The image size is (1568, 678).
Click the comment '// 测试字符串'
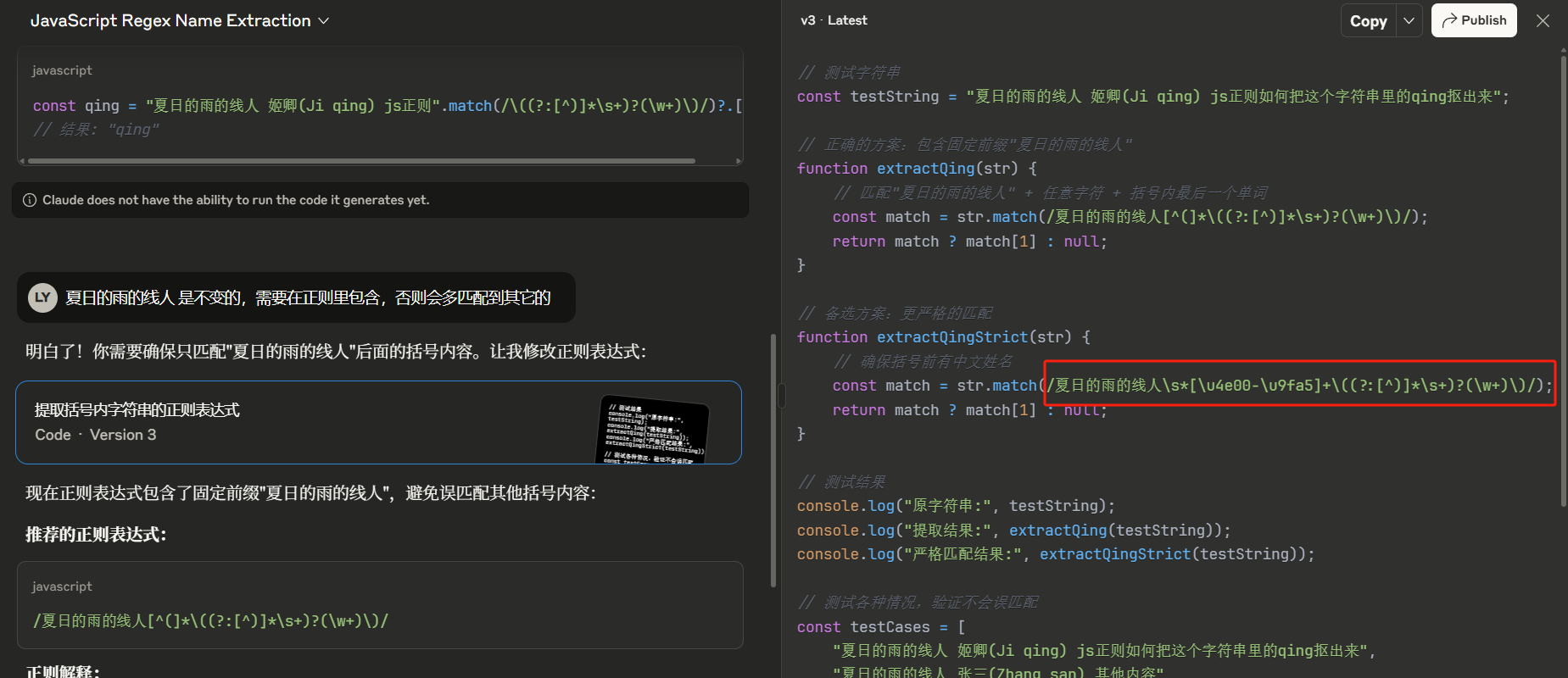[849, 73]
